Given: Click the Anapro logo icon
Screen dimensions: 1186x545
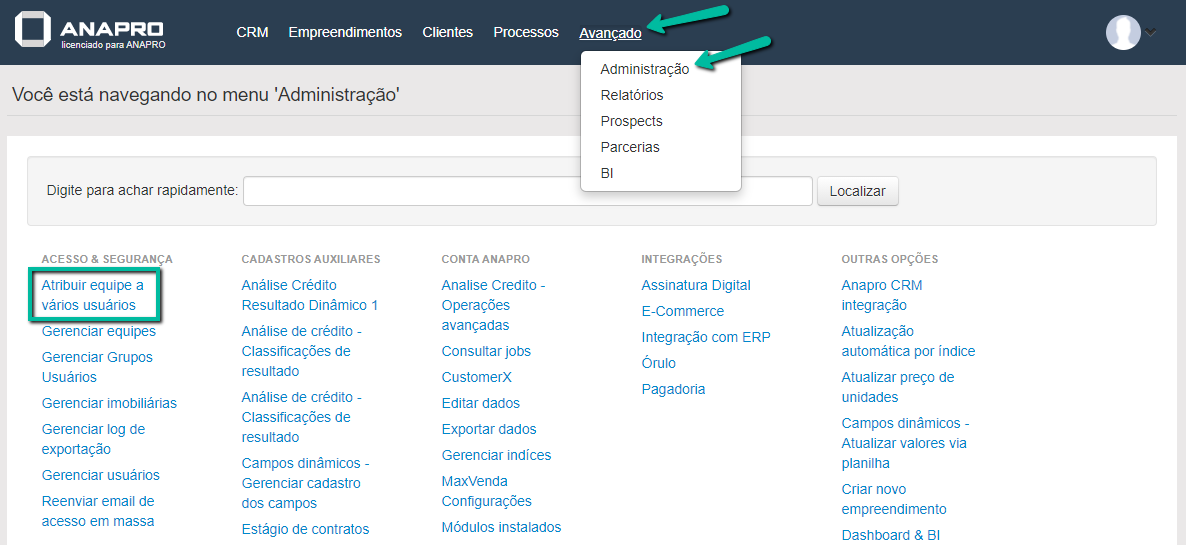Looking at the screenshot, I should [33, 31].
